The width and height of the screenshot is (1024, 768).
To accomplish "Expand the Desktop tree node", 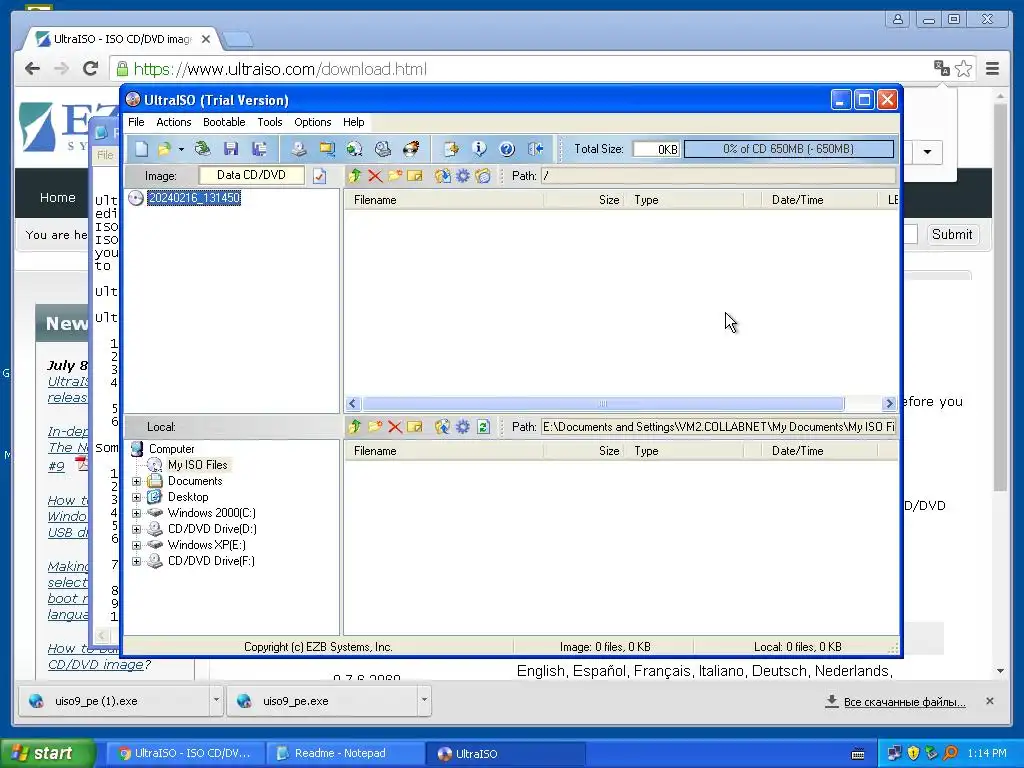I will tap(136, 497).
